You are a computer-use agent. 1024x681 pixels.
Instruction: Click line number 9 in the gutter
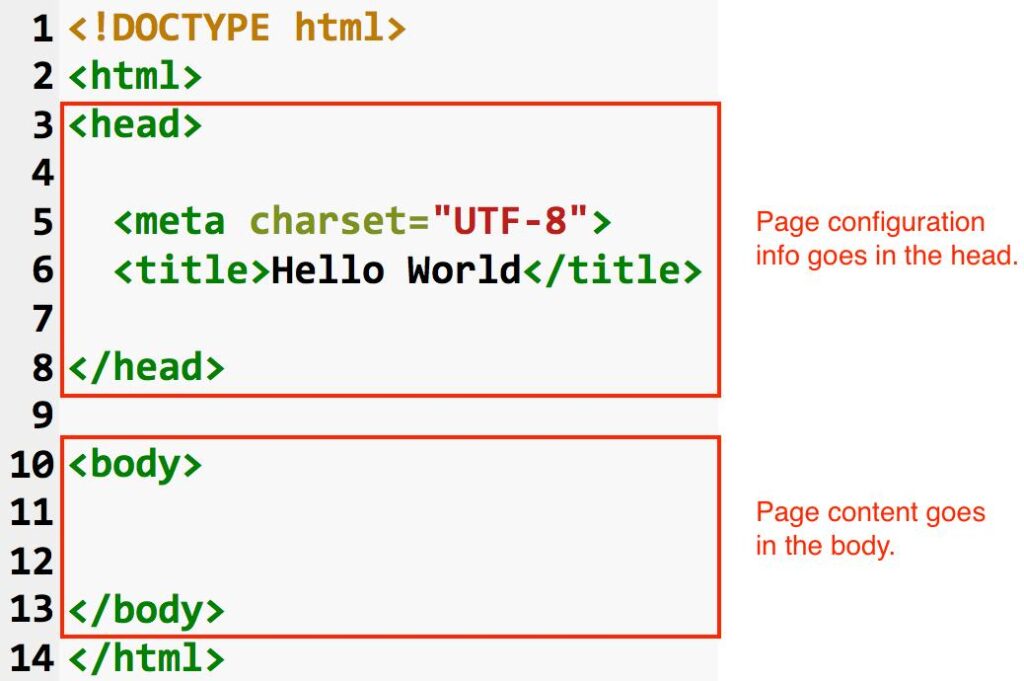point(42,416)
